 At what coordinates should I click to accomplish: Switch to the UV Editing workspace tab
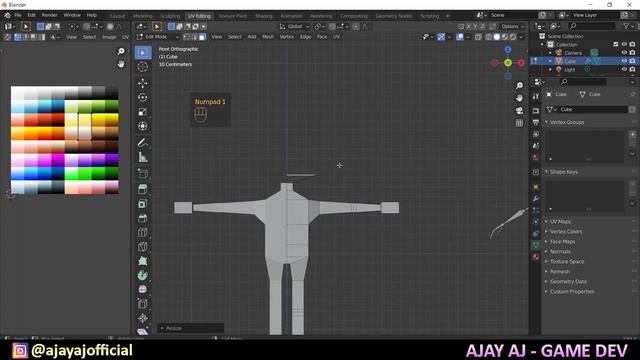pos(199,16)
